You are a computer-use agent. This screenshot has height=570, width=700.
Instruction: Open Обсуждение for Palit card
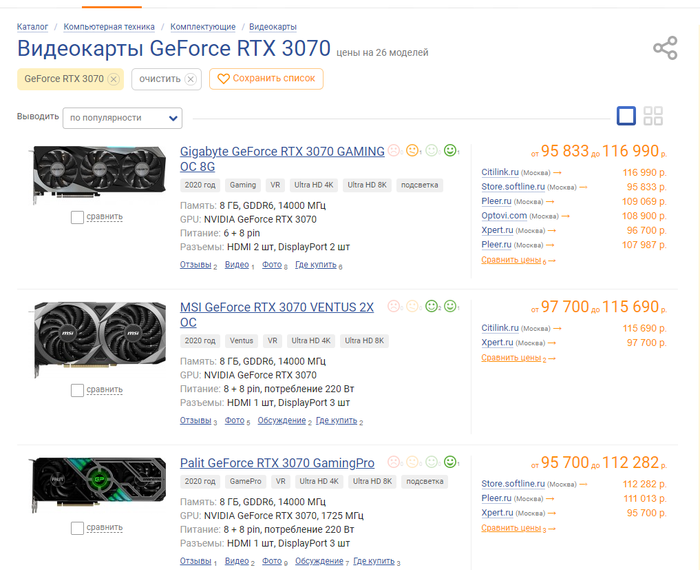tap(319, 561)
